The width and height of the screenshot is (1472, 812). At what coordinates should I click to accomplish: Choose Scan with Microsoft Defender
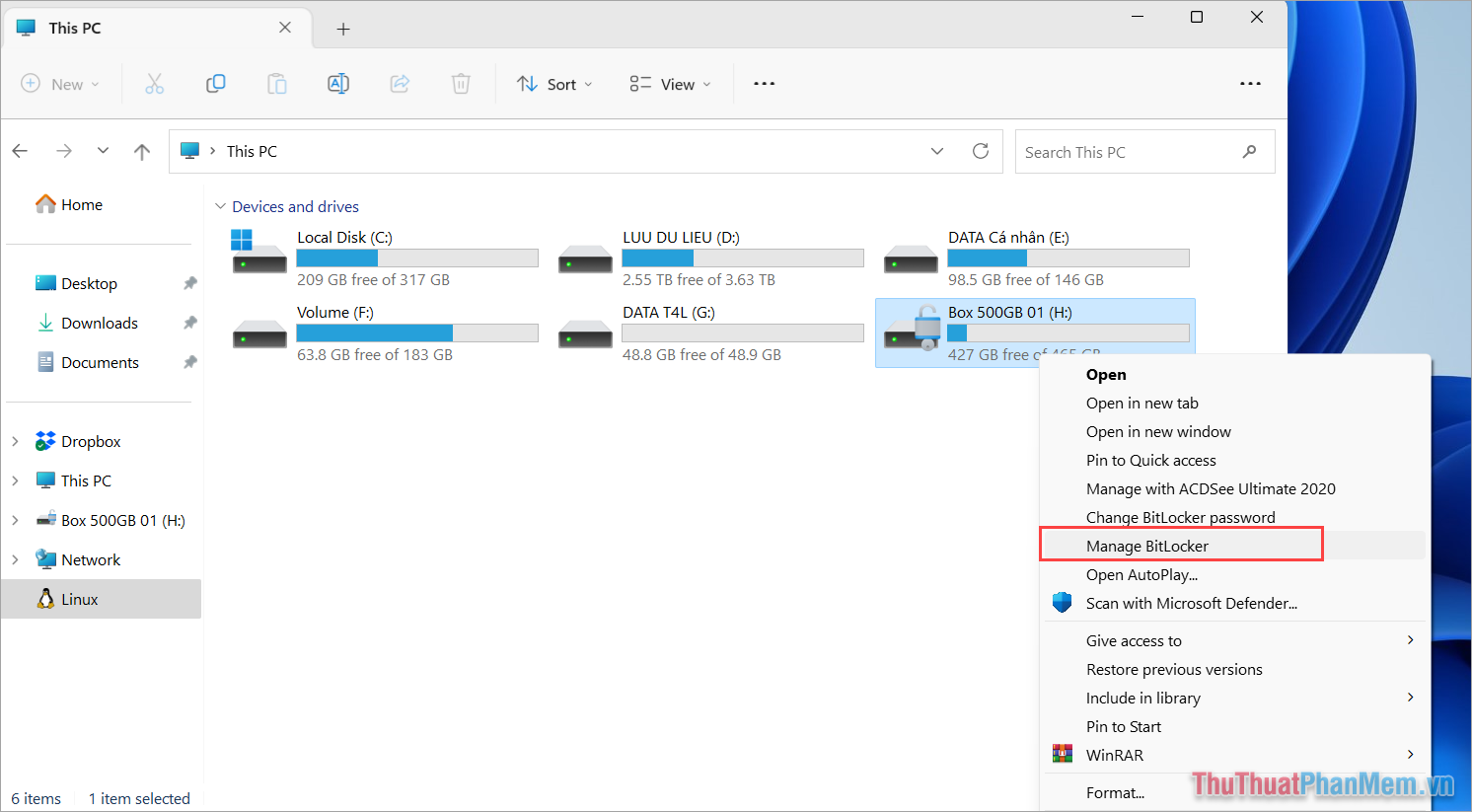pos(1191,603)
